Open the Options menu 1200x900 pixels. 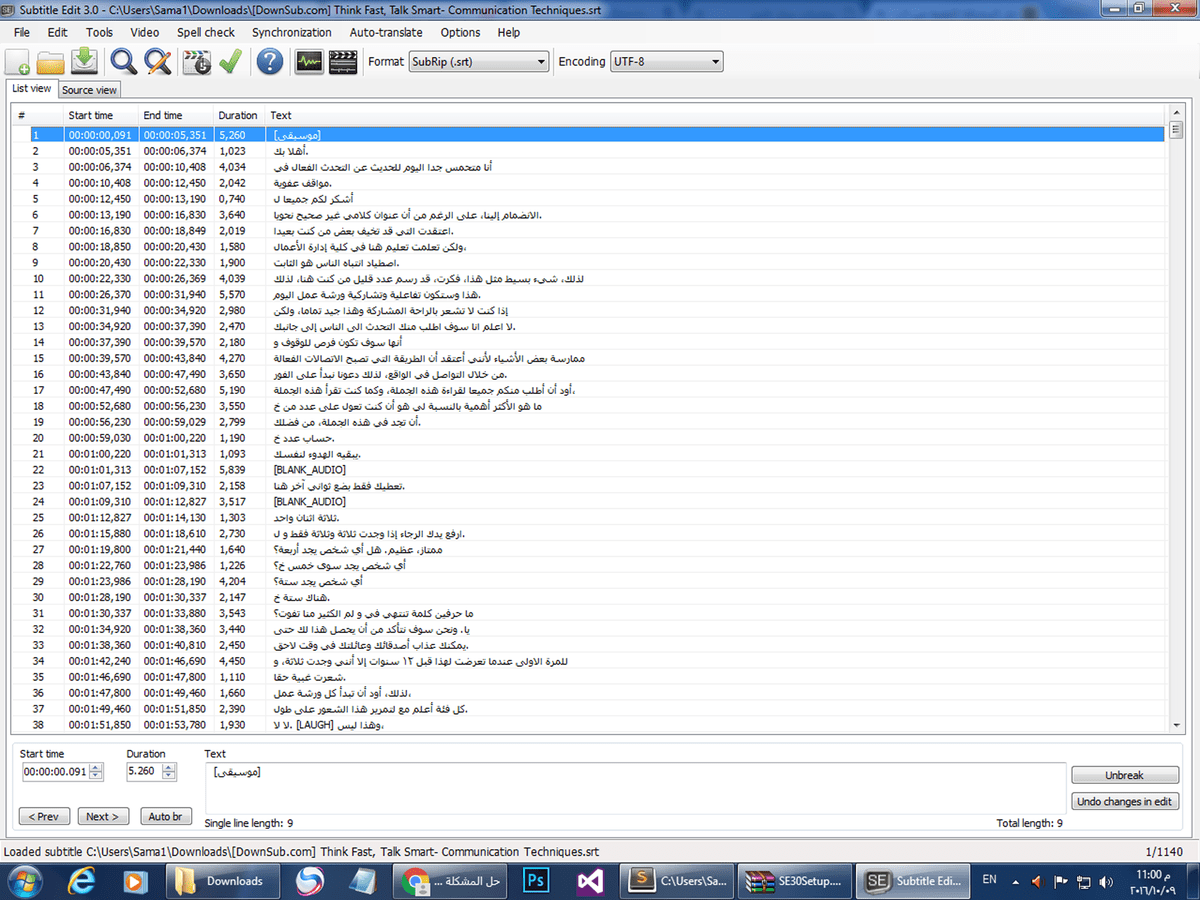pos(460,32)
